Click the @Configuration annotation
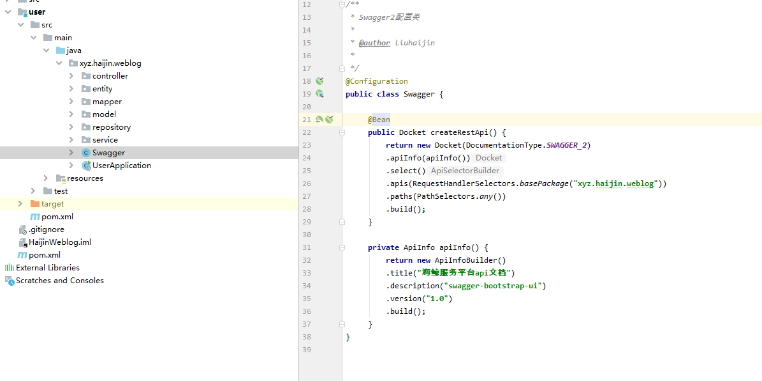 coord(377,81)
